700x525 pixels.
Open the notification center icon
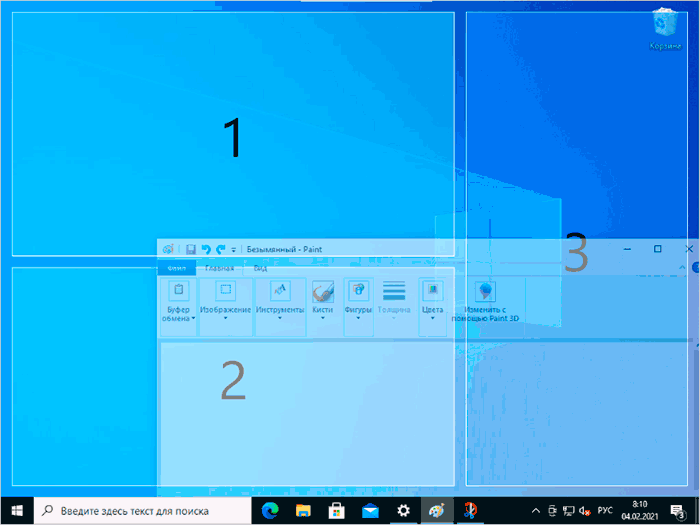coord(678,511)
